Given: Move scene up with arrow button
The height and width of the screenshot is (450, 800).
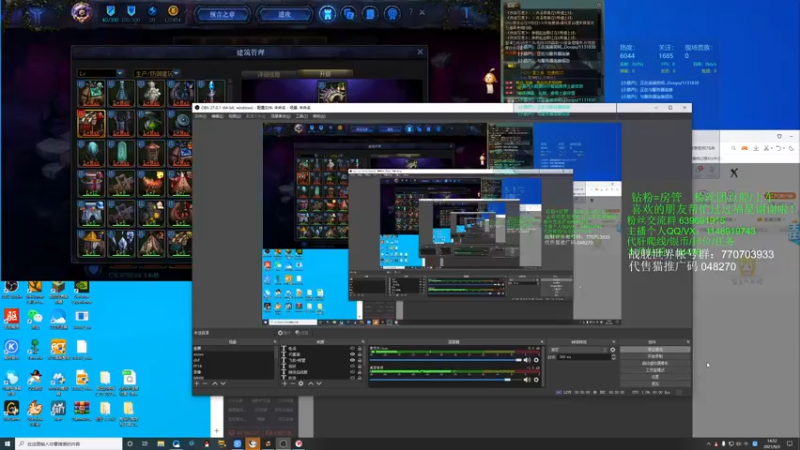Looking at the screenshot, I should click(215, 384).
